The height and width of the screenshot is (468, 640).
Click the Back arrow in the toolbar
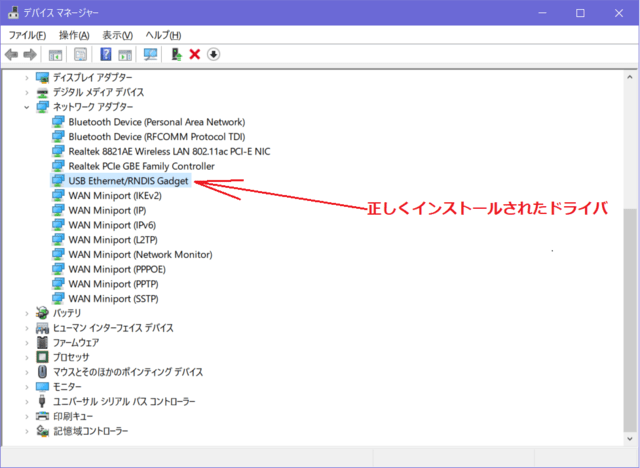[11, 54]
